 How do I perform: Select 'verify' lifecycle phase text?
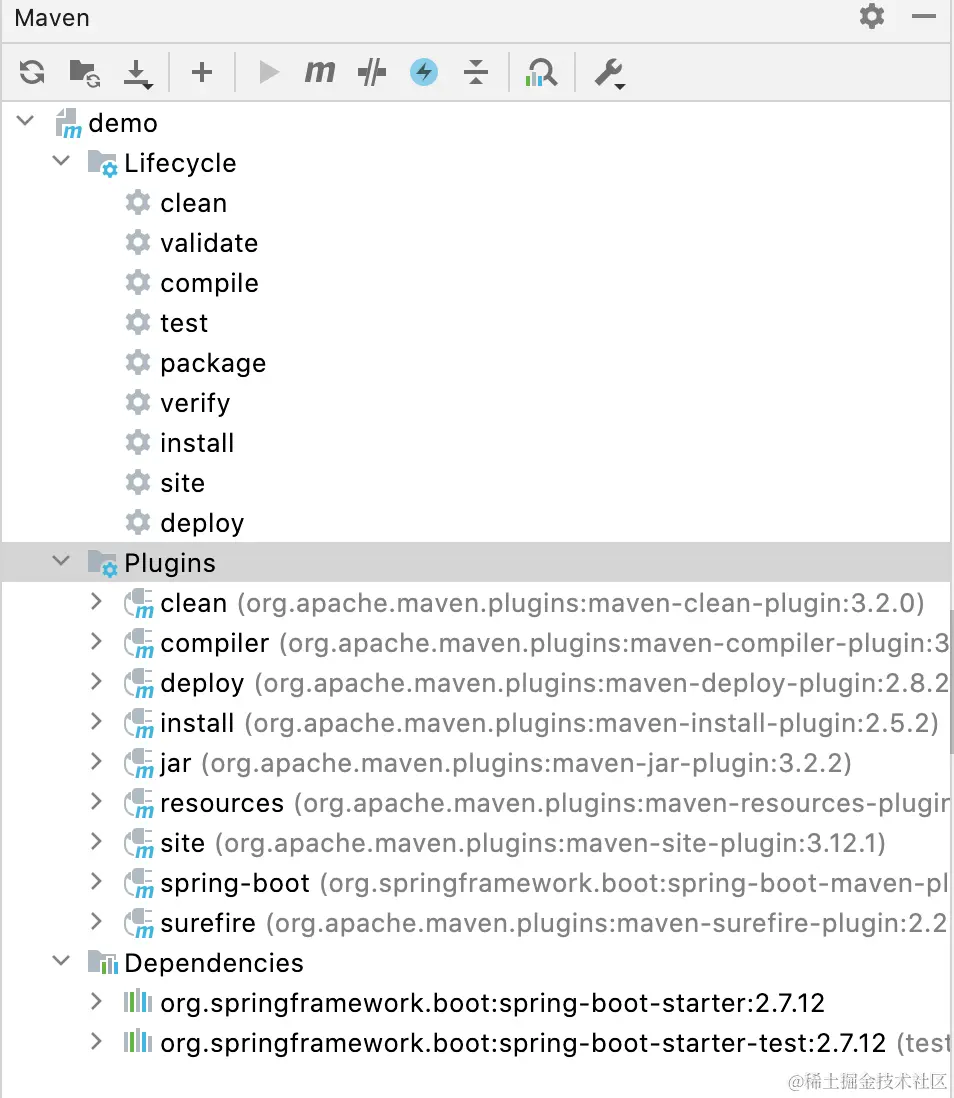click(195, 403)
